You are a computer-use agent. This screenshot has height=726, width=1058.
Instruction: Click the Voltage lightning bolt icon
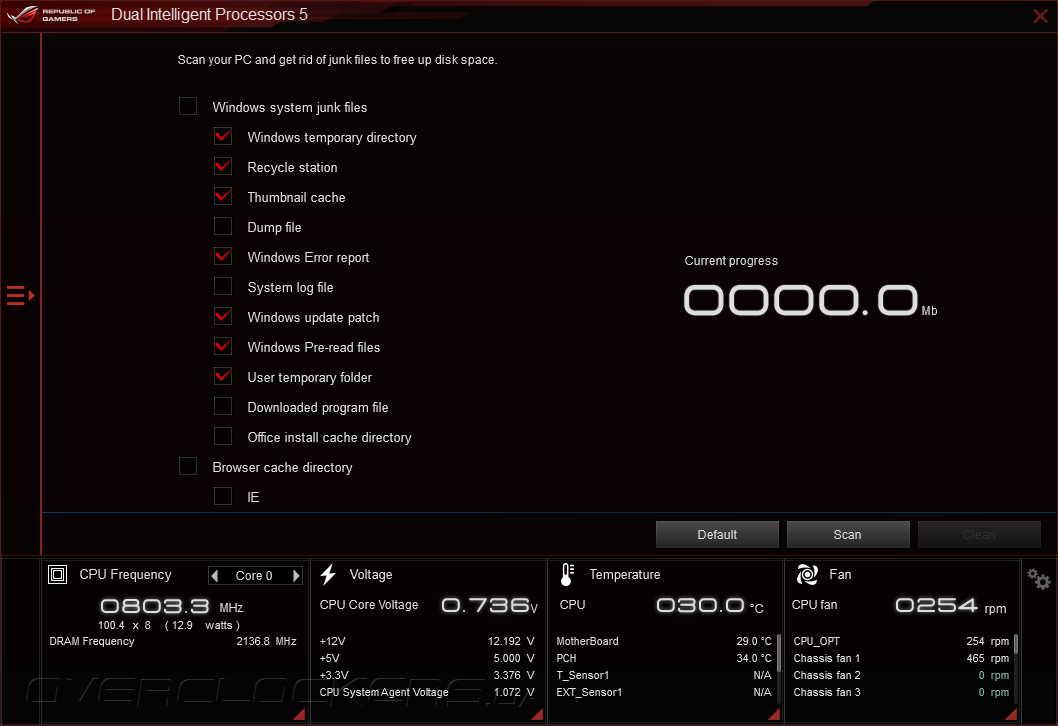(329, 574)
